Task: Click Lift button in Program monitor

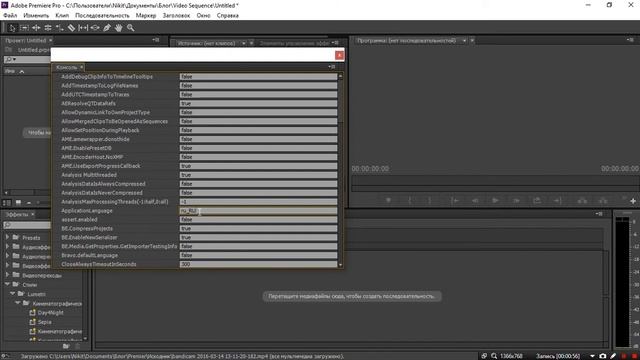Action: point(582,200)
